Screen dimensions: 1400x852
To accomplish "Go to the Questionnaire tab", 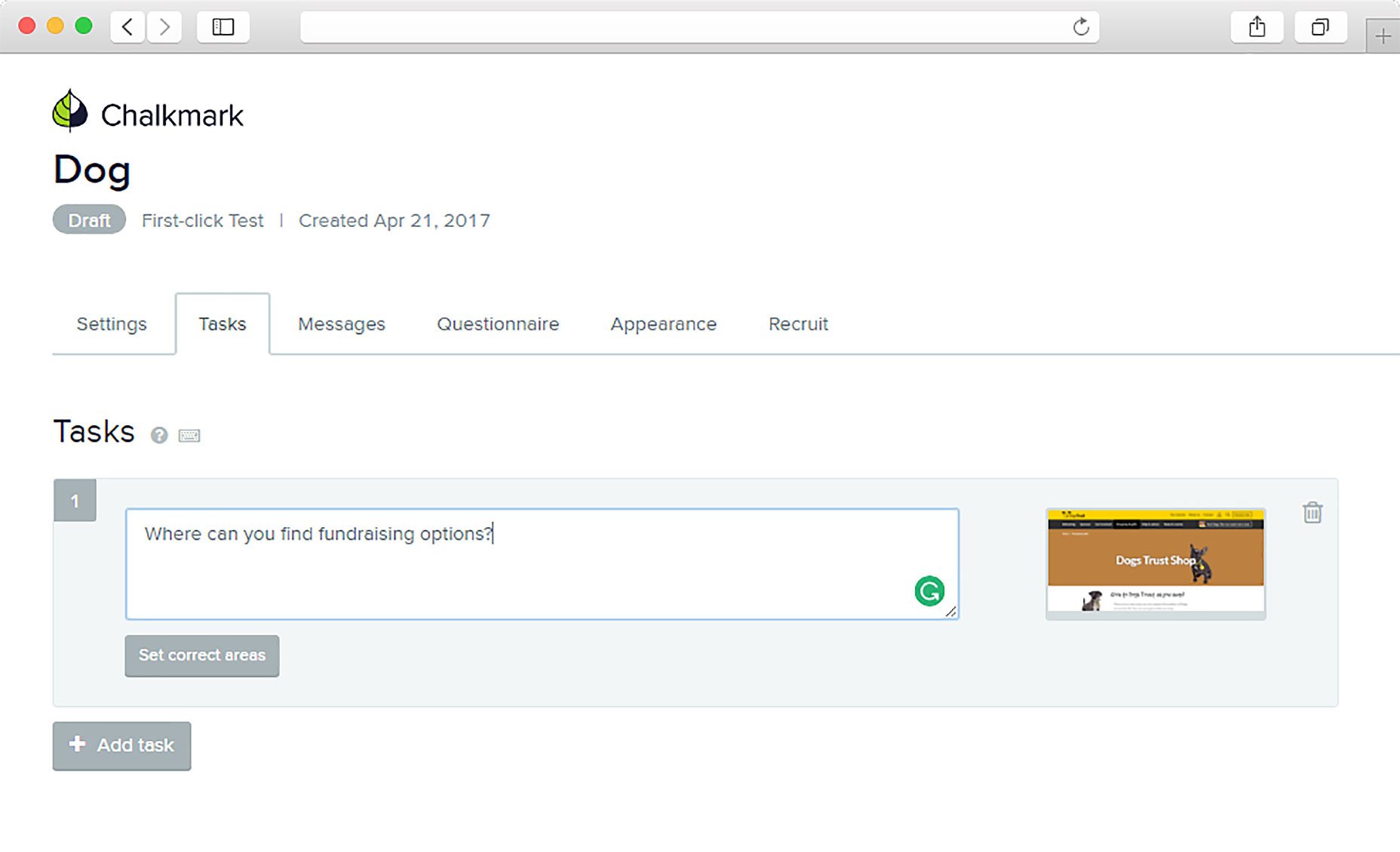I will 498,324.
